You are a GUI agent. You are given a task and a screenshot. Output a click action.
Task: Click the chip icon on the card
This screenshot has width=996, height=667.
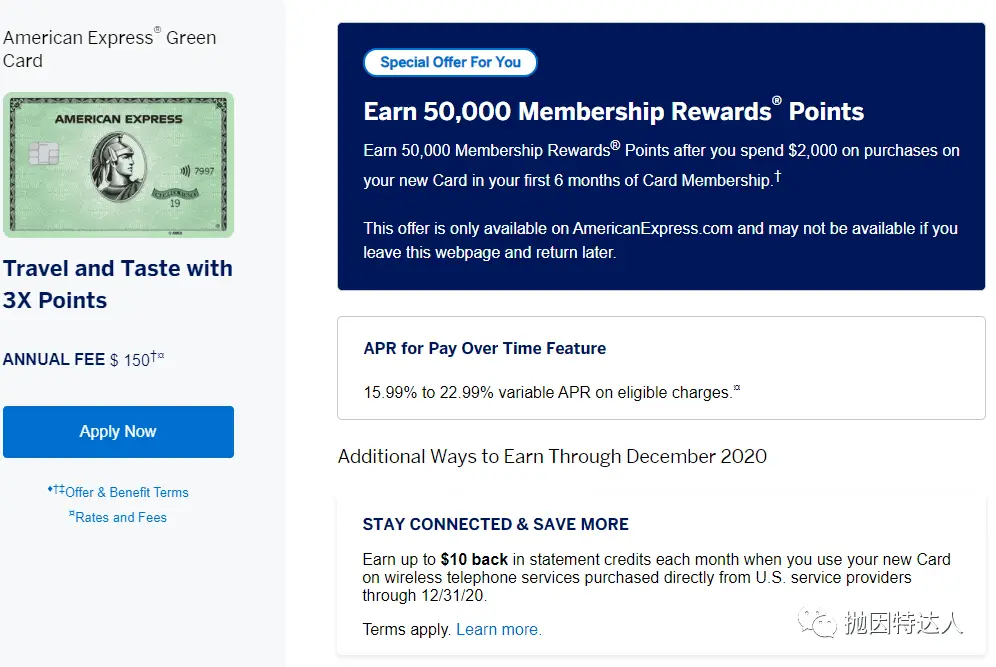pos(43,155)
